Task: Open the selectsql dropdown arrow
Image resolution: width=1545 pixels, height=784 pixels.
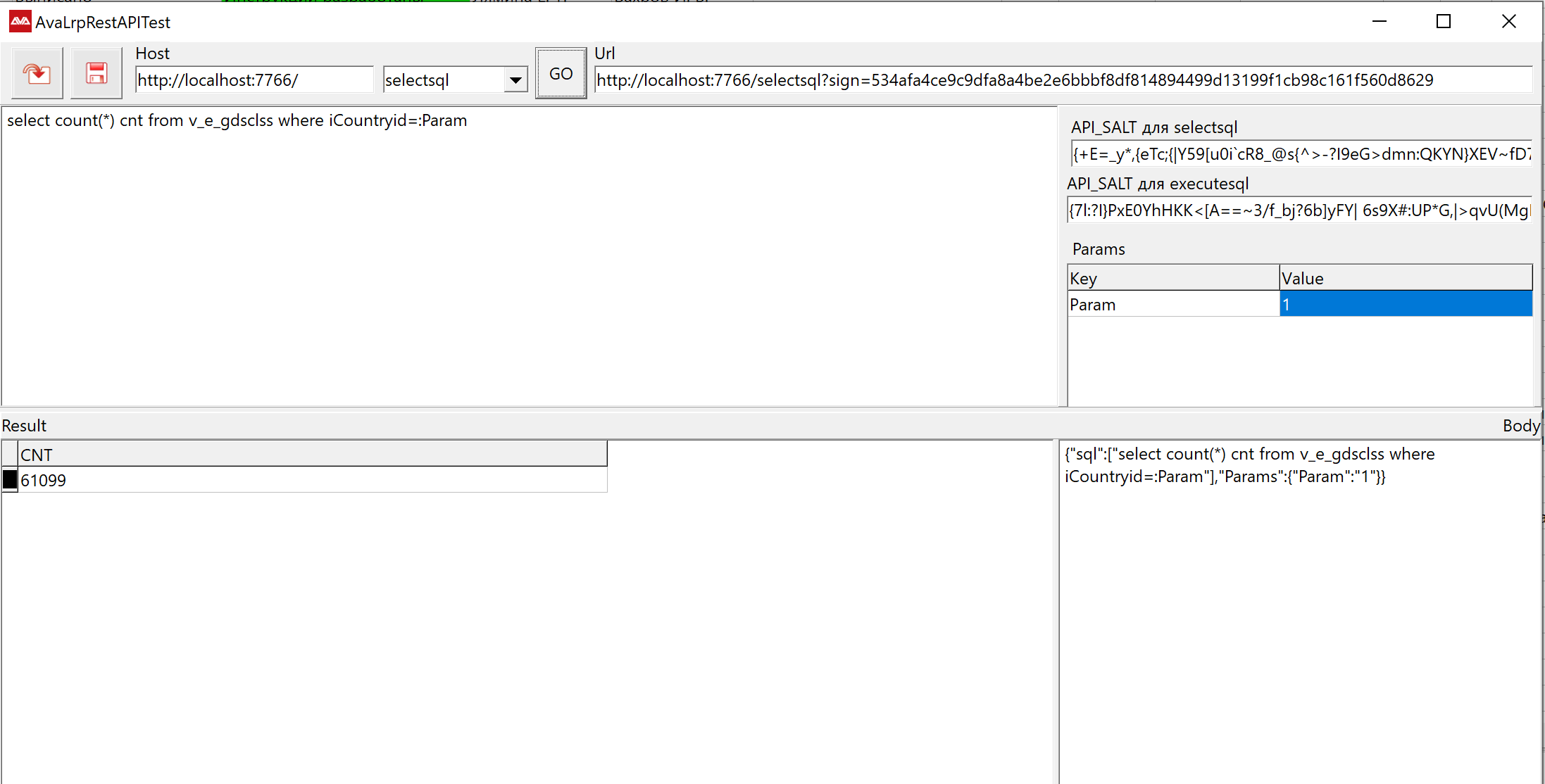Action: click(x=515, y=80)
